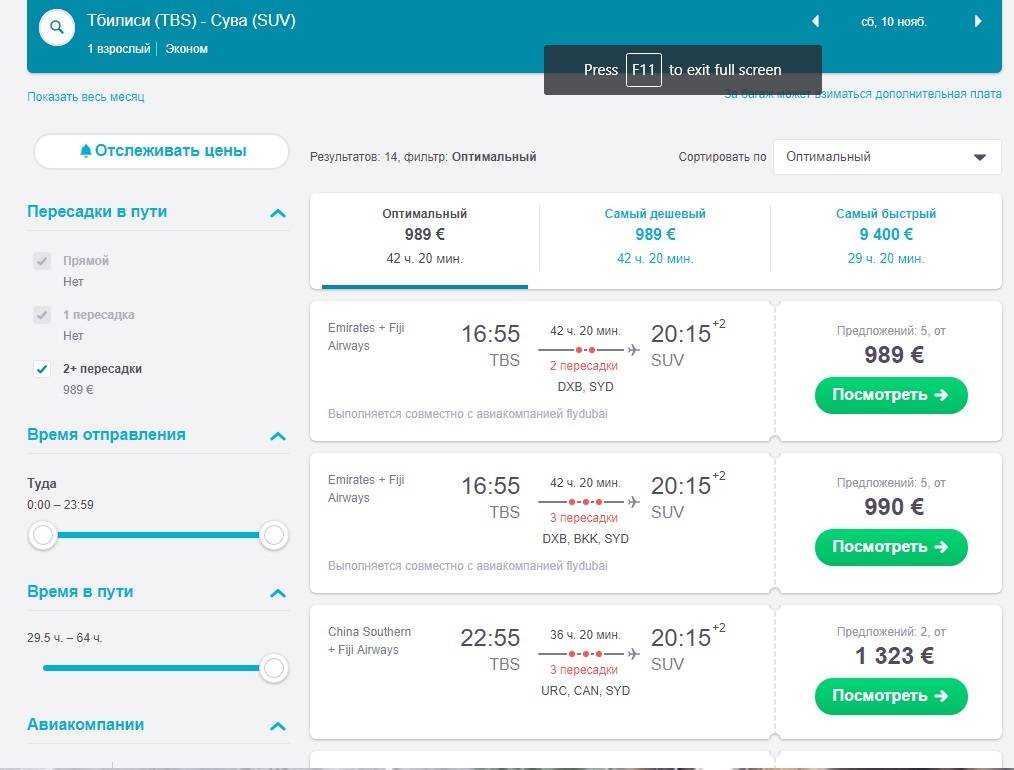Click the plane icon on the 989 € flight
1014x770 pixels.
[633, 349]
